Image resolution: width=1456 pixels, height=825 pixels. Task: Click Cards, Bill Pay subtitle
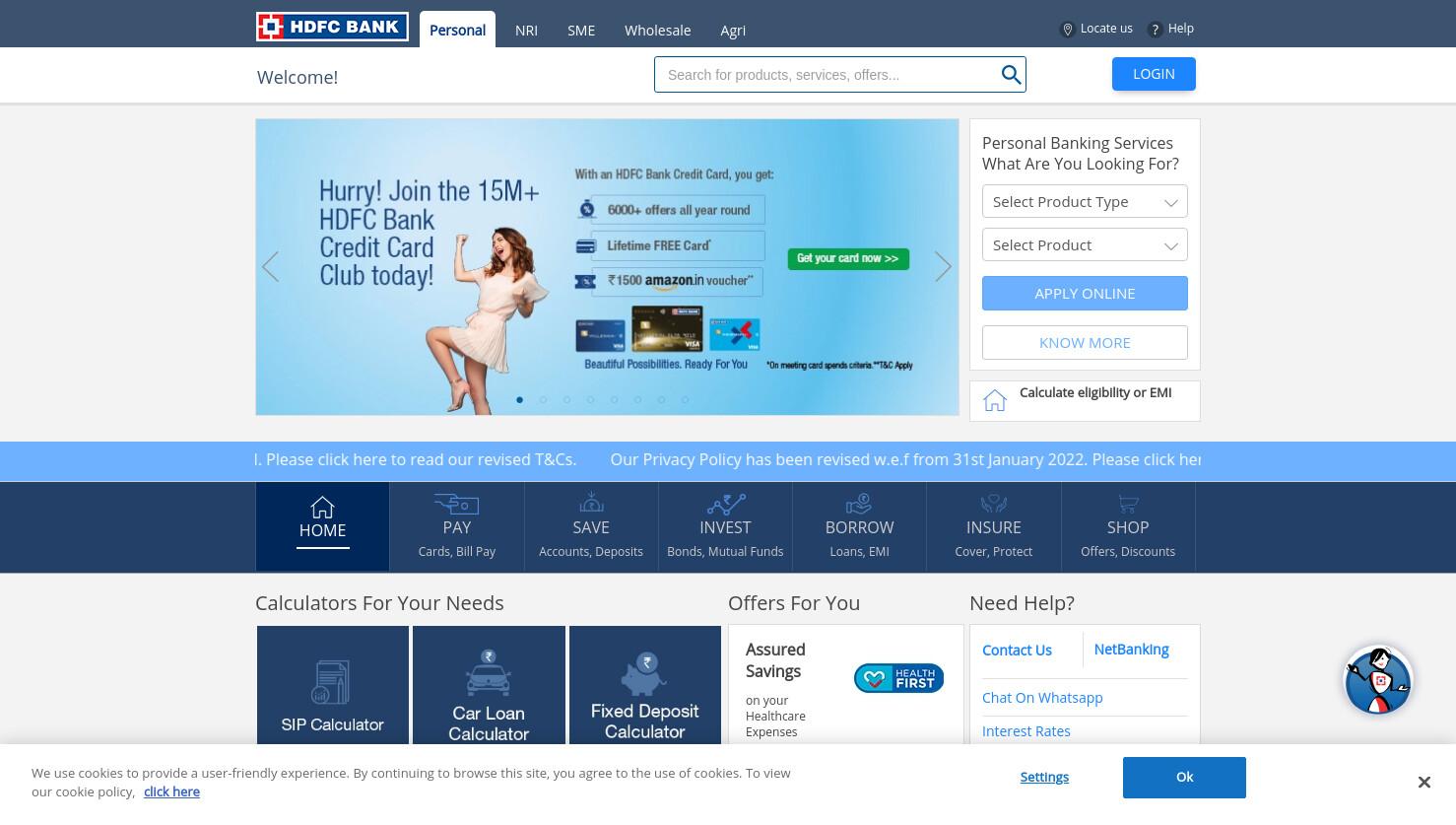point(456,552)
